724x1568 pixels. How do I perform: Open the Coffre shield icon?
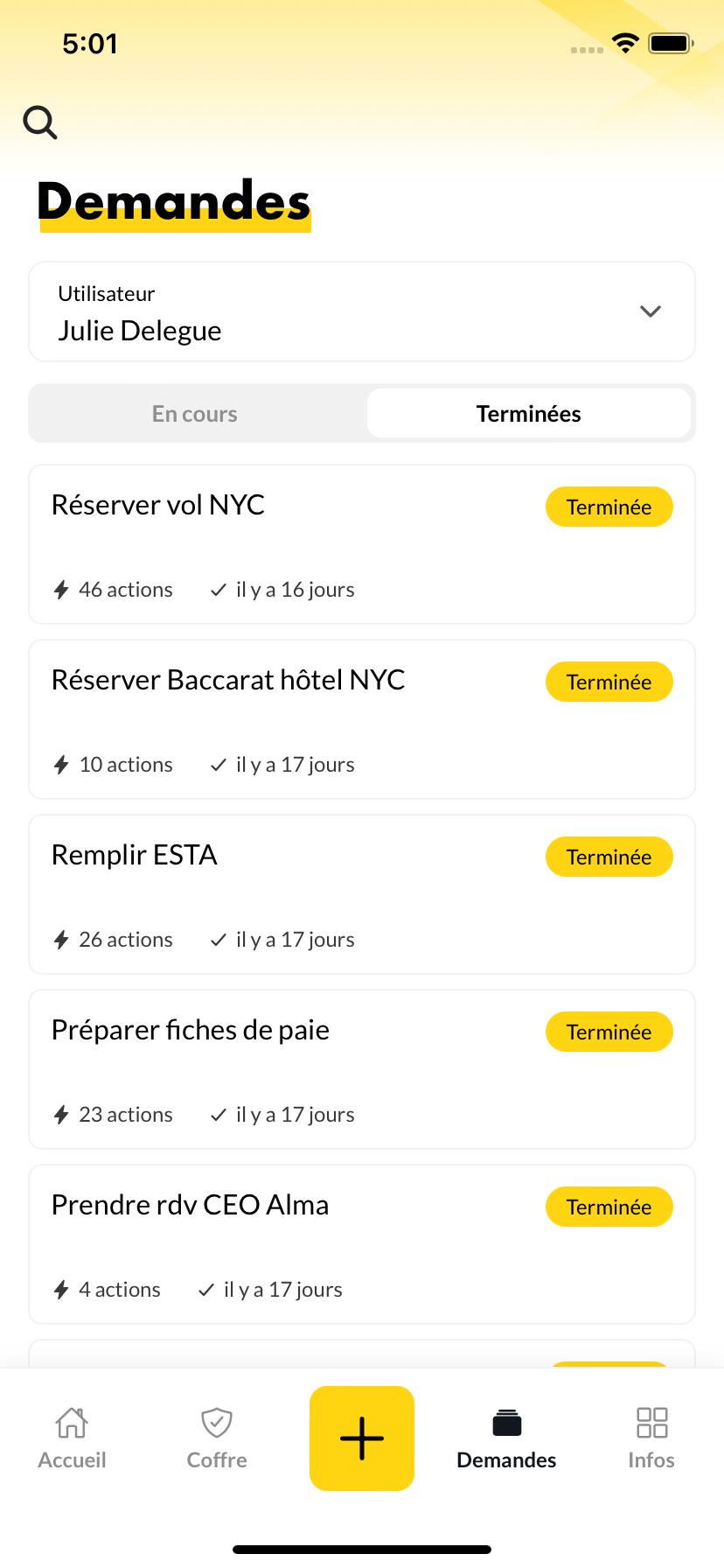coord(217,1423)
